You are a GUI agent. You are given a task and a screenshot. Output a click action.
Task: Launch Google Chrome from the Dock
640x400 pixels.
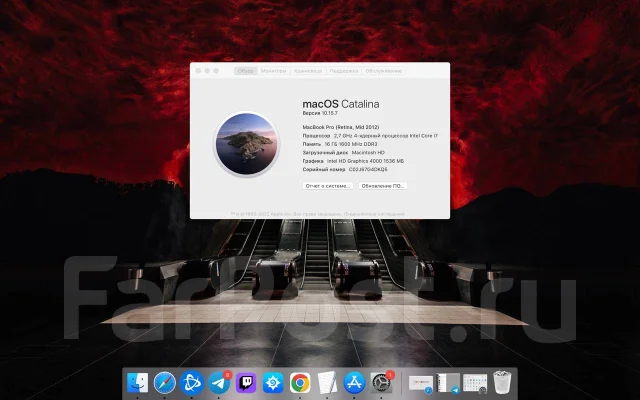(300, 383)
